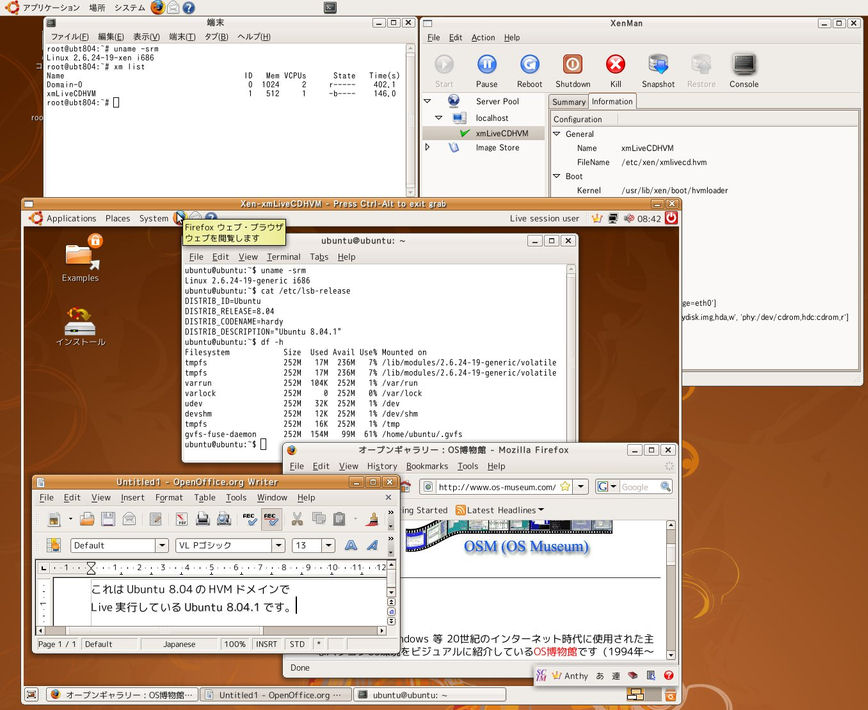This screenshot has height=710, width=868.
Task: Click the Pause icon in XenMan
Action: click(487, 65)
